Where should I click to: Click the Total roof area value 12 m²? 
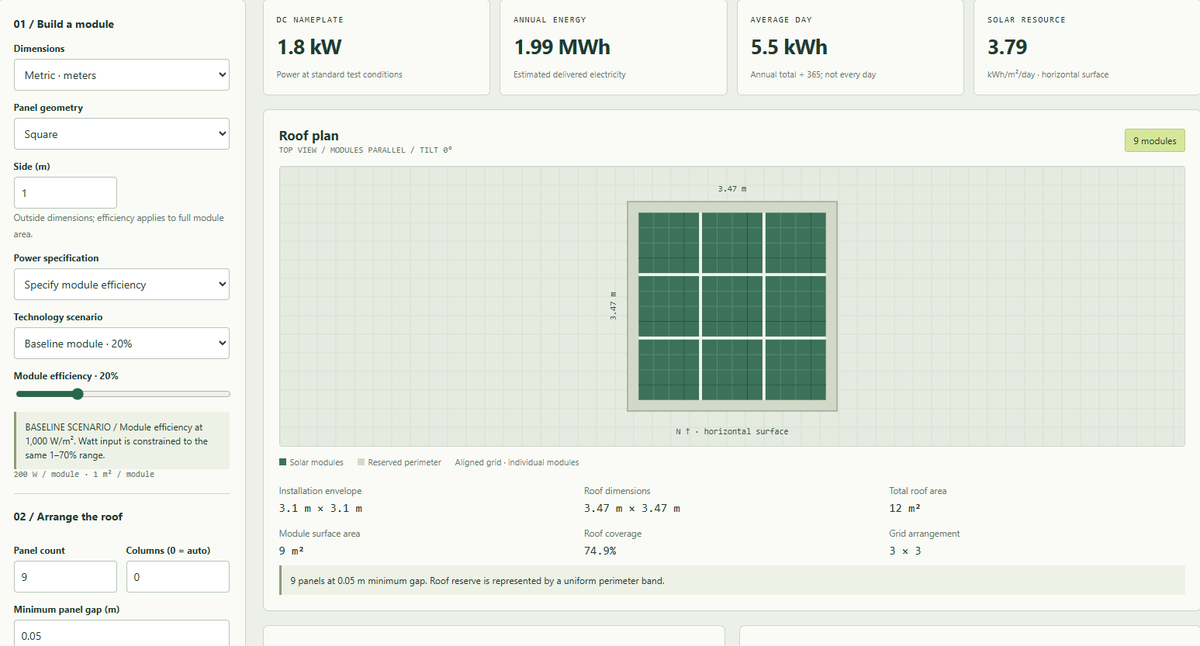[x=902, y=509]
